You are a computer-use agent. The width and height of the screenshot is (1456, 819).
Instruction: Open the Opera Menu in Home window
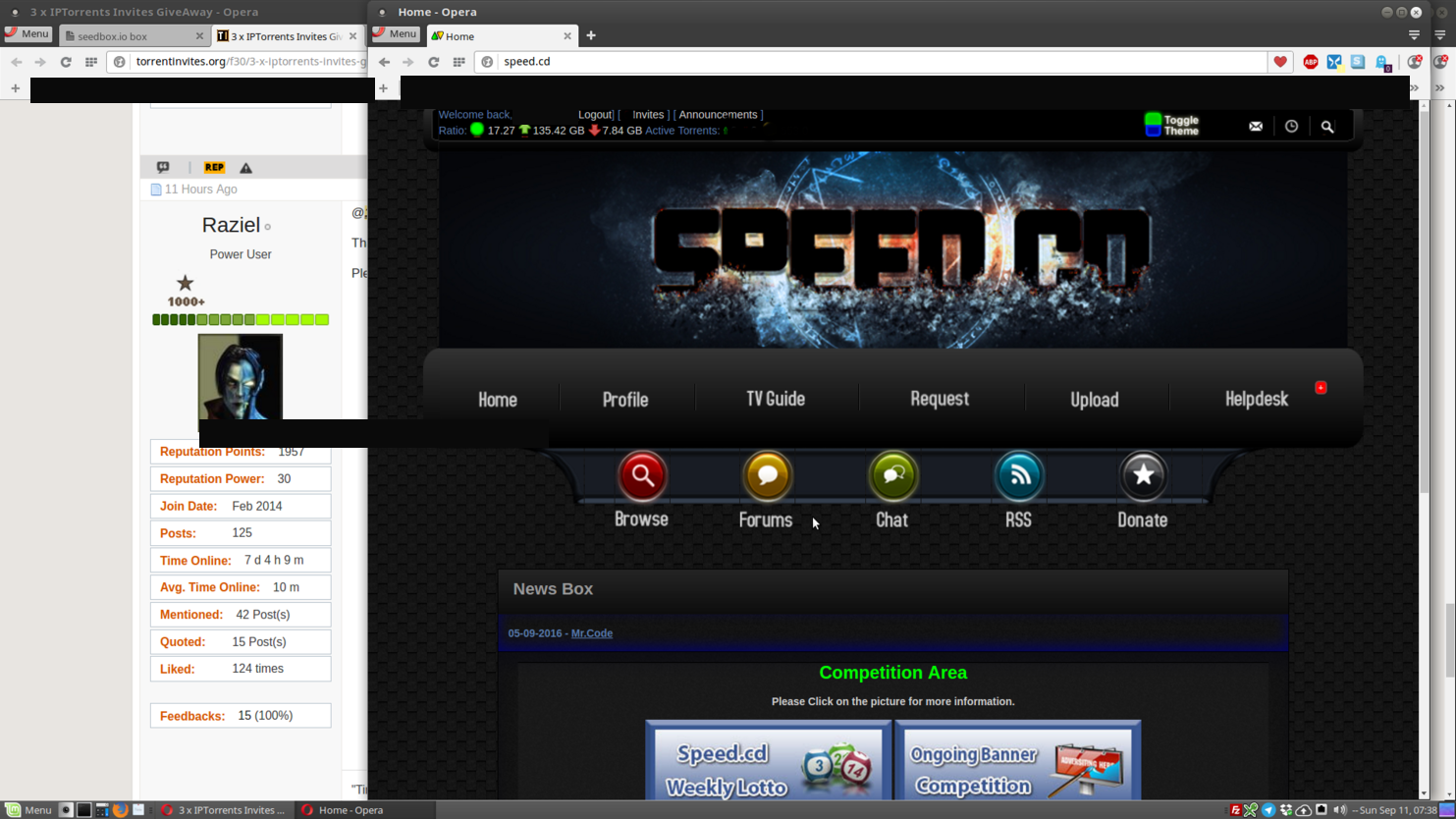click(397, 34)
